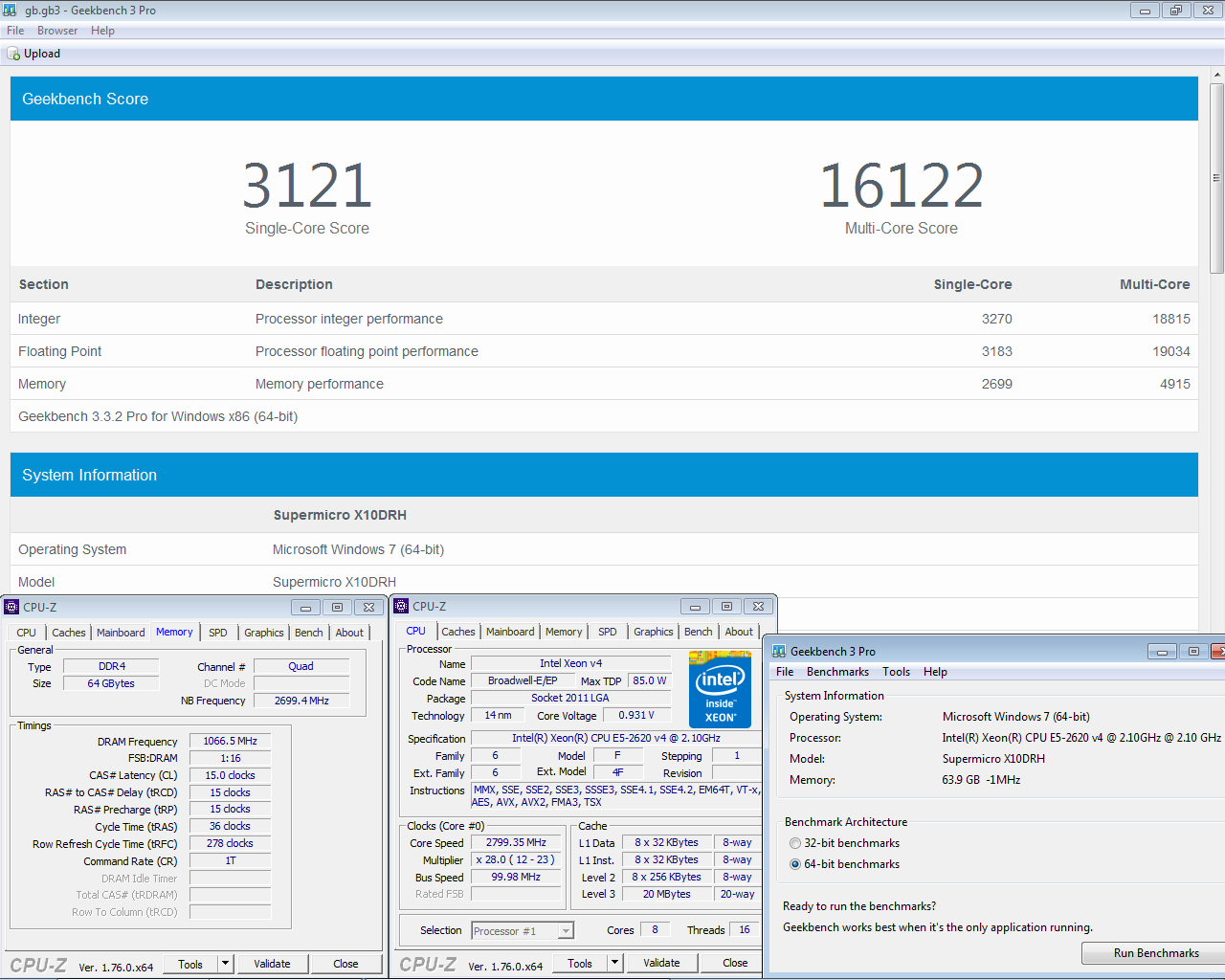The height and width of the screenshot is (980, 1225).
Task: Open Mainboard tab in left CPU-Z window
Action: pos(121,633)
